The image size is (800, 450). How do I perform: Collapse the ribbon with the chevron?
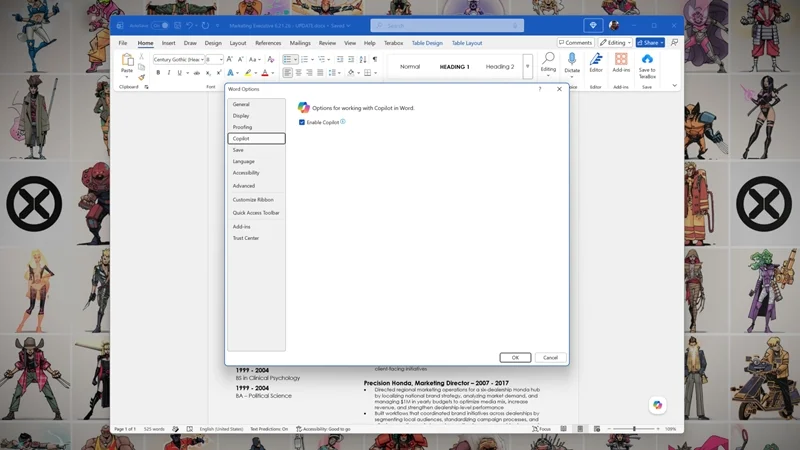(x=674, y=85)
